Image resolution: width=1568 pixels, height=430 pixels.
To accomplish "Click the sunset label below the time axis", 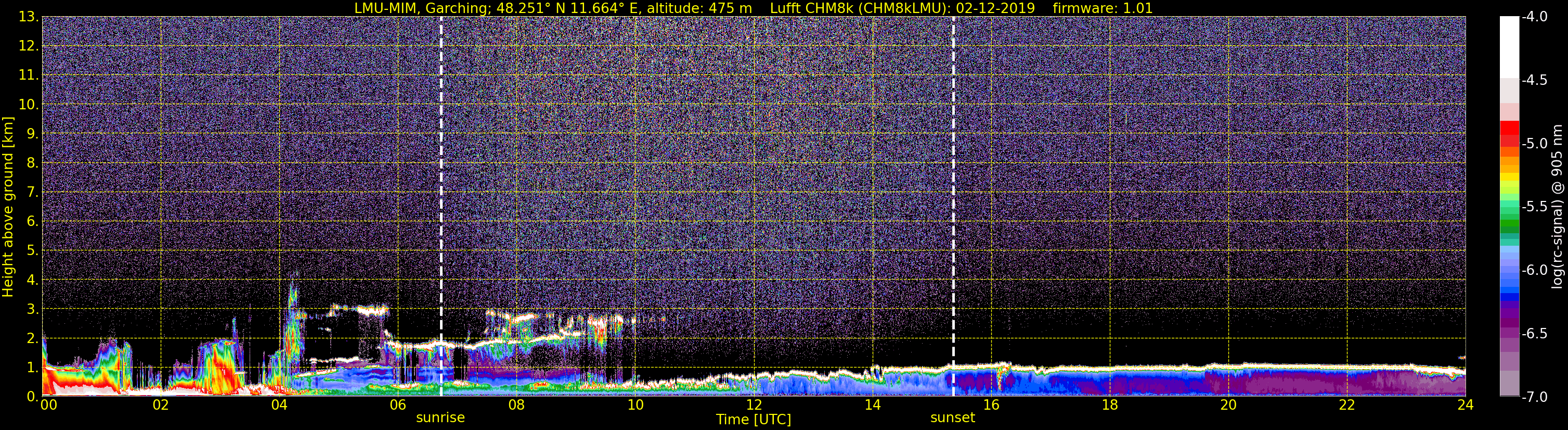I will pyautogui.click(x=953, y=418).
